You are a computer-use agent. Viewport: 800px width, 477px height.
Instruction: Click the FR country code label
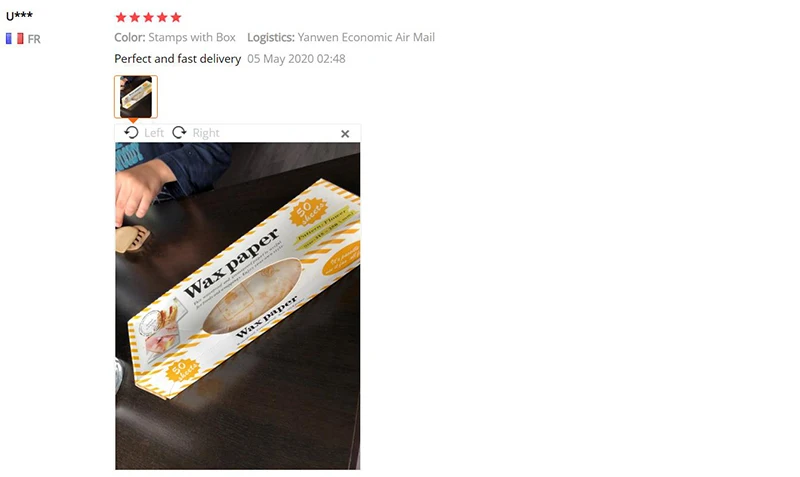(x=34, y=39)
